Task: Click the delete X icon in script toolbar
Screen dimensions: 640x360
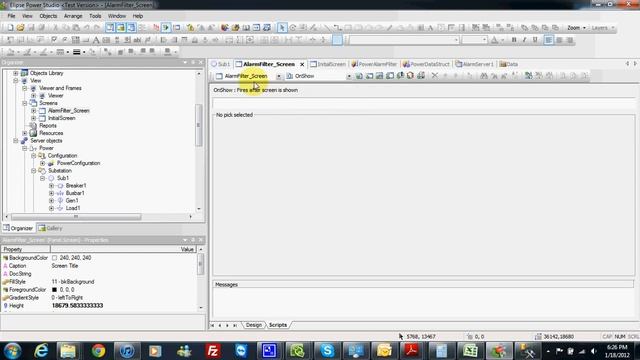Action: [435, 76]
